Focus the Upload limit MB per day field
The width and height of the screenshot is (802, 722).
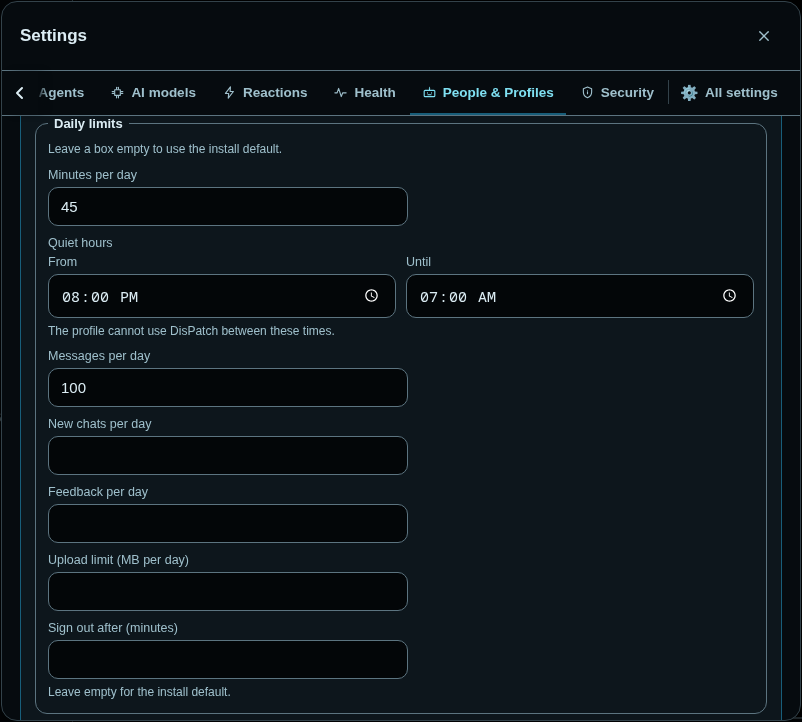[x=228, y=592]
